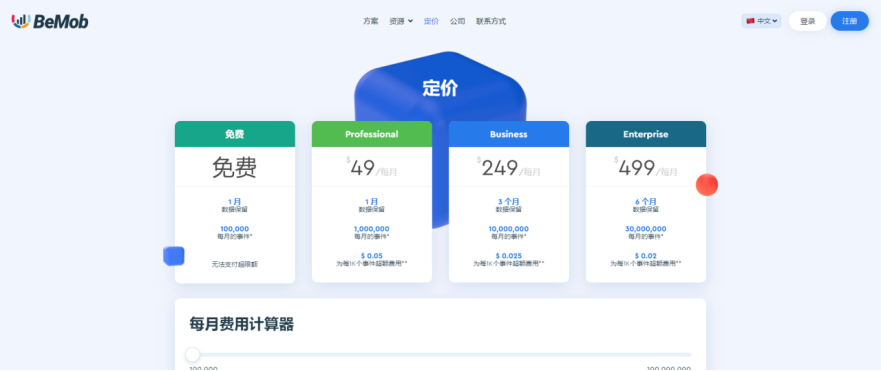Viewport: 881px width, 371px height.
Task: Click the large 免费 price text
Action: pos(234,168)
